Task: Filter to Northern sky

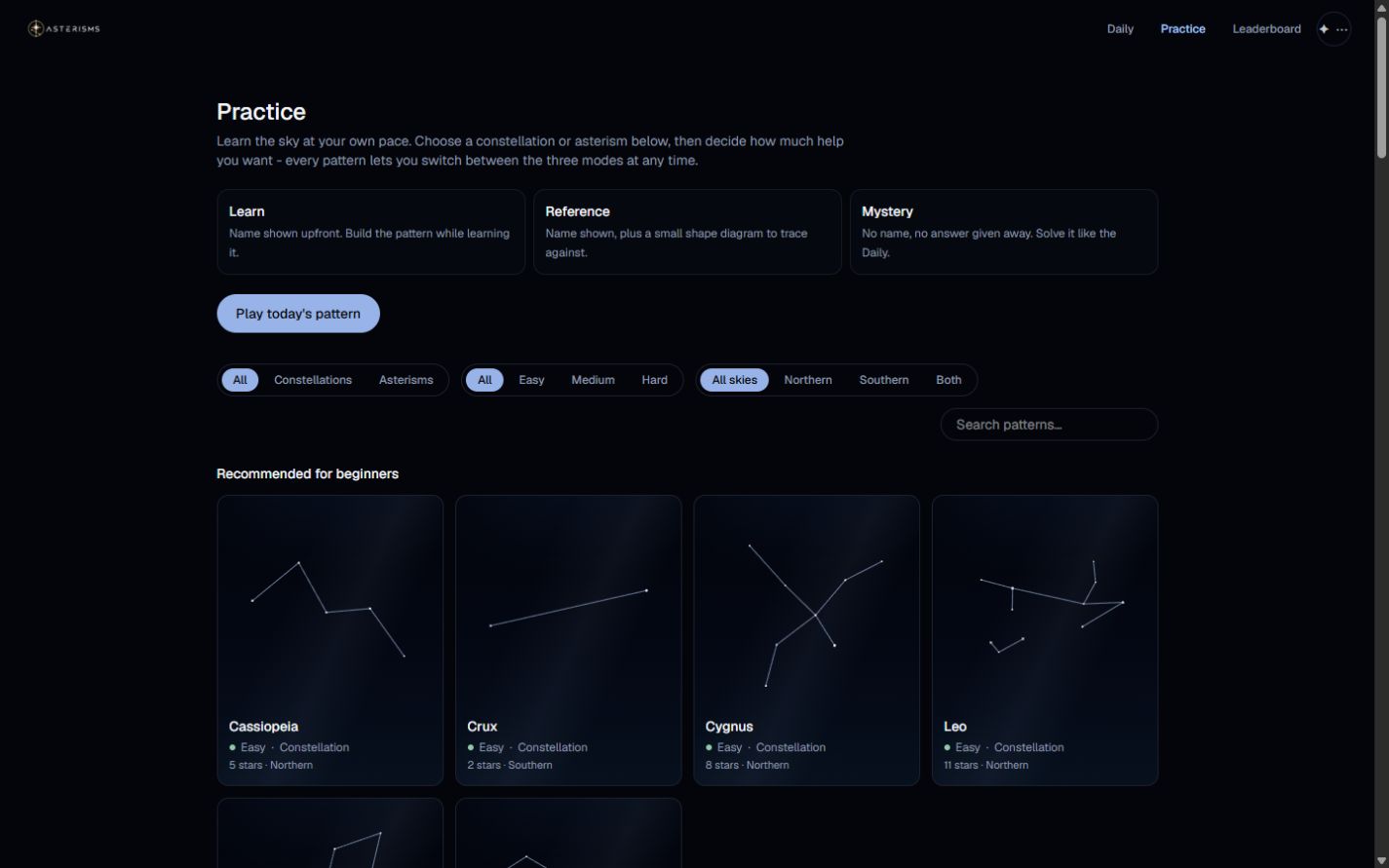Action: (808, 380)
